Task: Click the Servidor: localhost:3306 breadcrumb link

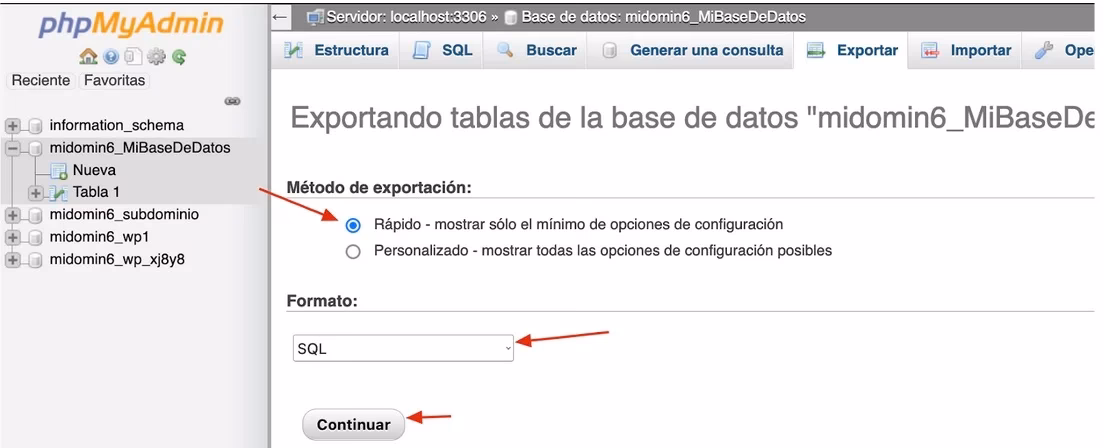Action: [406, 17]
